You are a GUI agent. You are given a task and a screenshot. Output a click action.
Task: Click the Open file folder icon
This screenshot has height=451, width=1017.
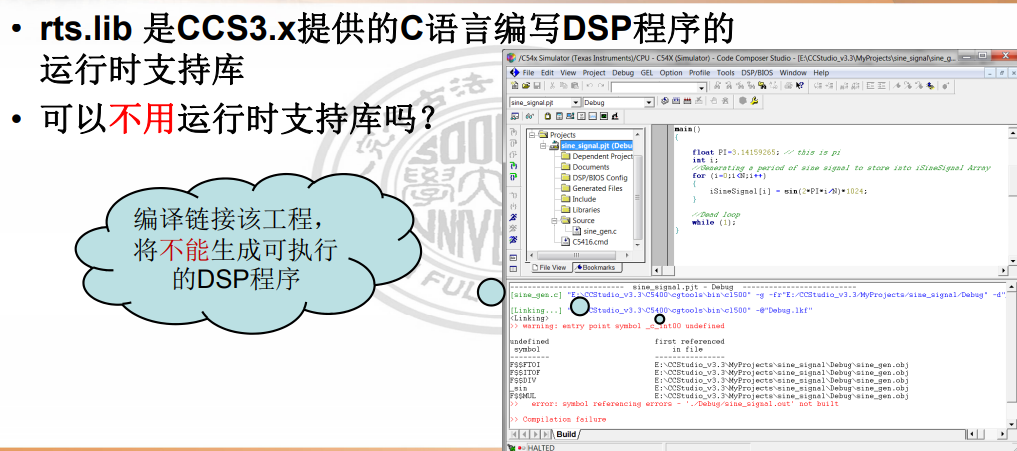pos(526,86)
